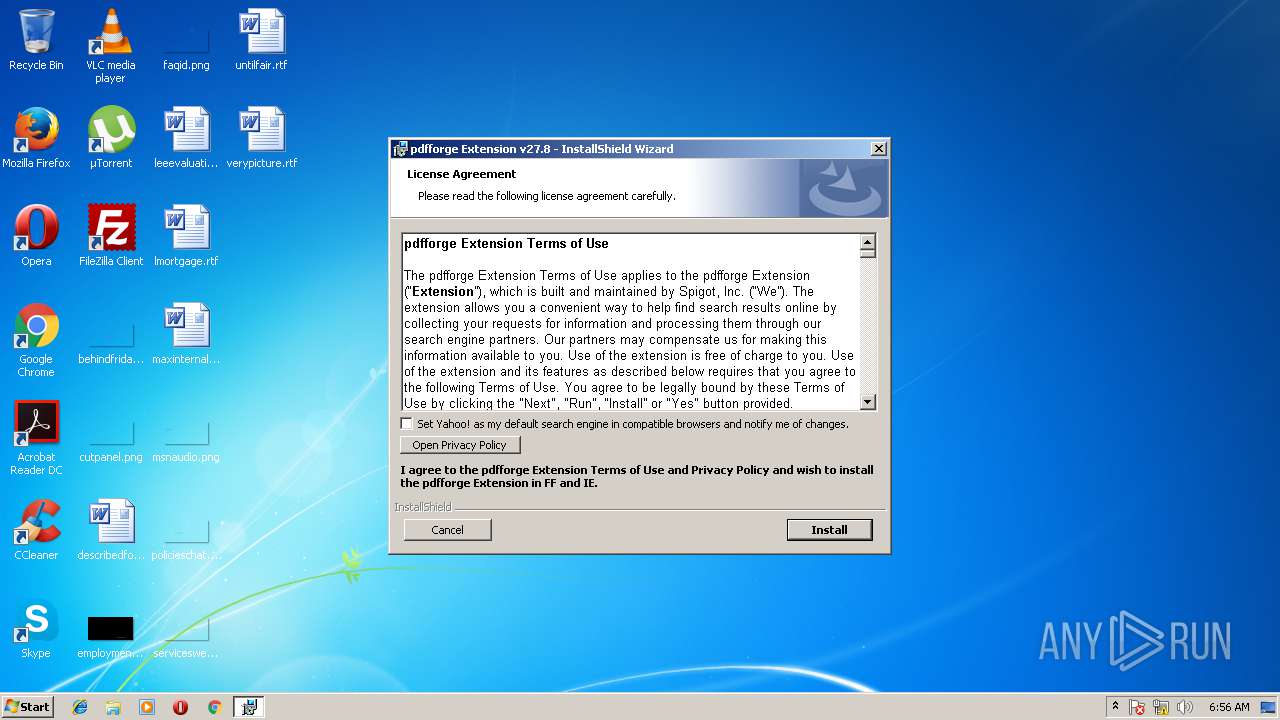This screenshot has height=720, width=1280.
Task: Select the verypicture.rtf document icon
Action: [x=261, y=138]
